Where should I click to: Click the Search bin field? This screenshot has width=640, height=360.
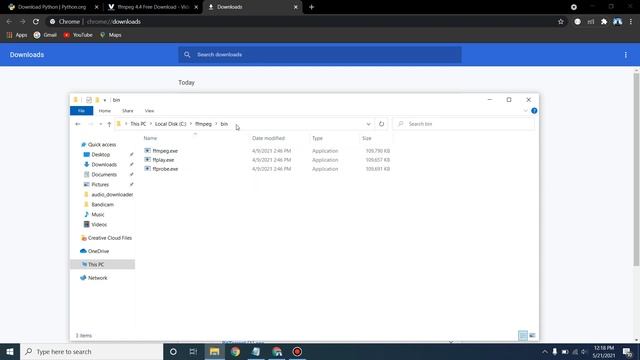463,124
